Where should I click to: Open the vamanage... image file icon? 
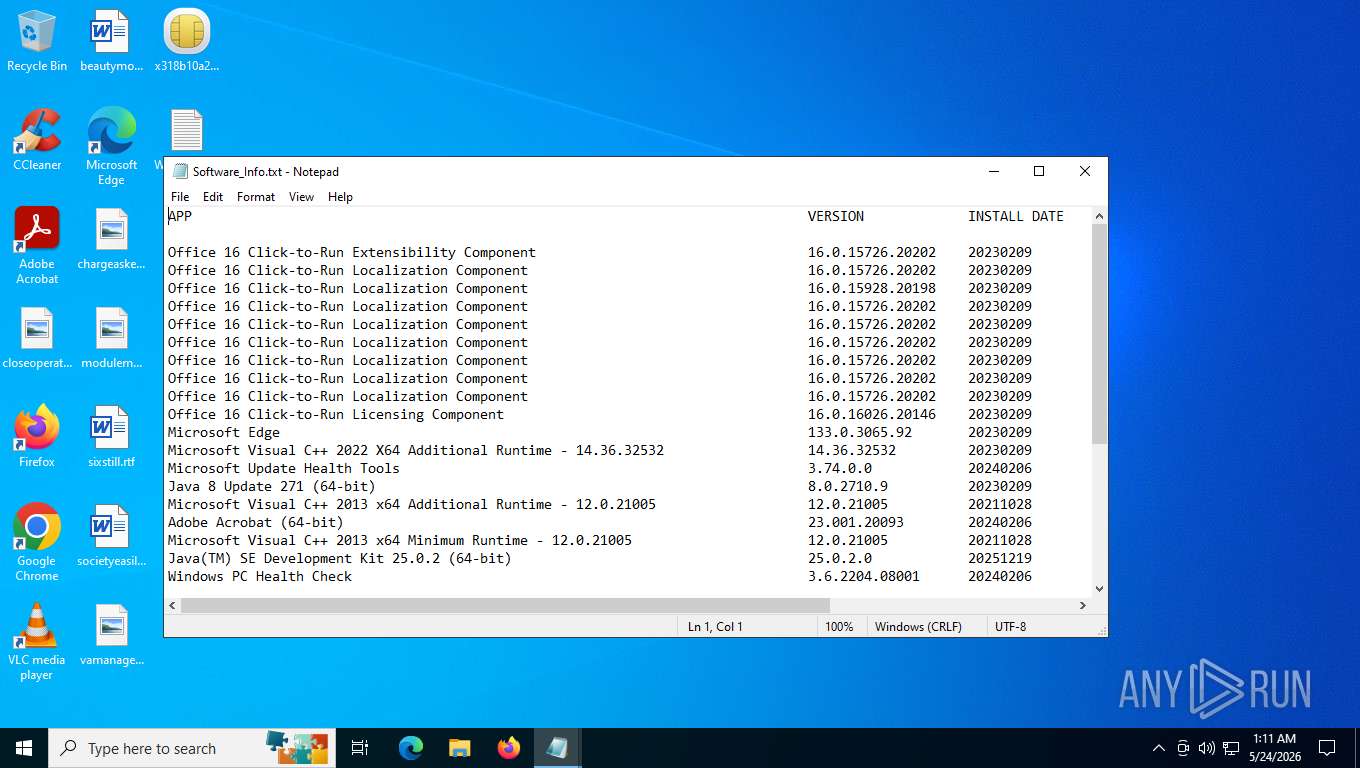[x=111, y=635]
